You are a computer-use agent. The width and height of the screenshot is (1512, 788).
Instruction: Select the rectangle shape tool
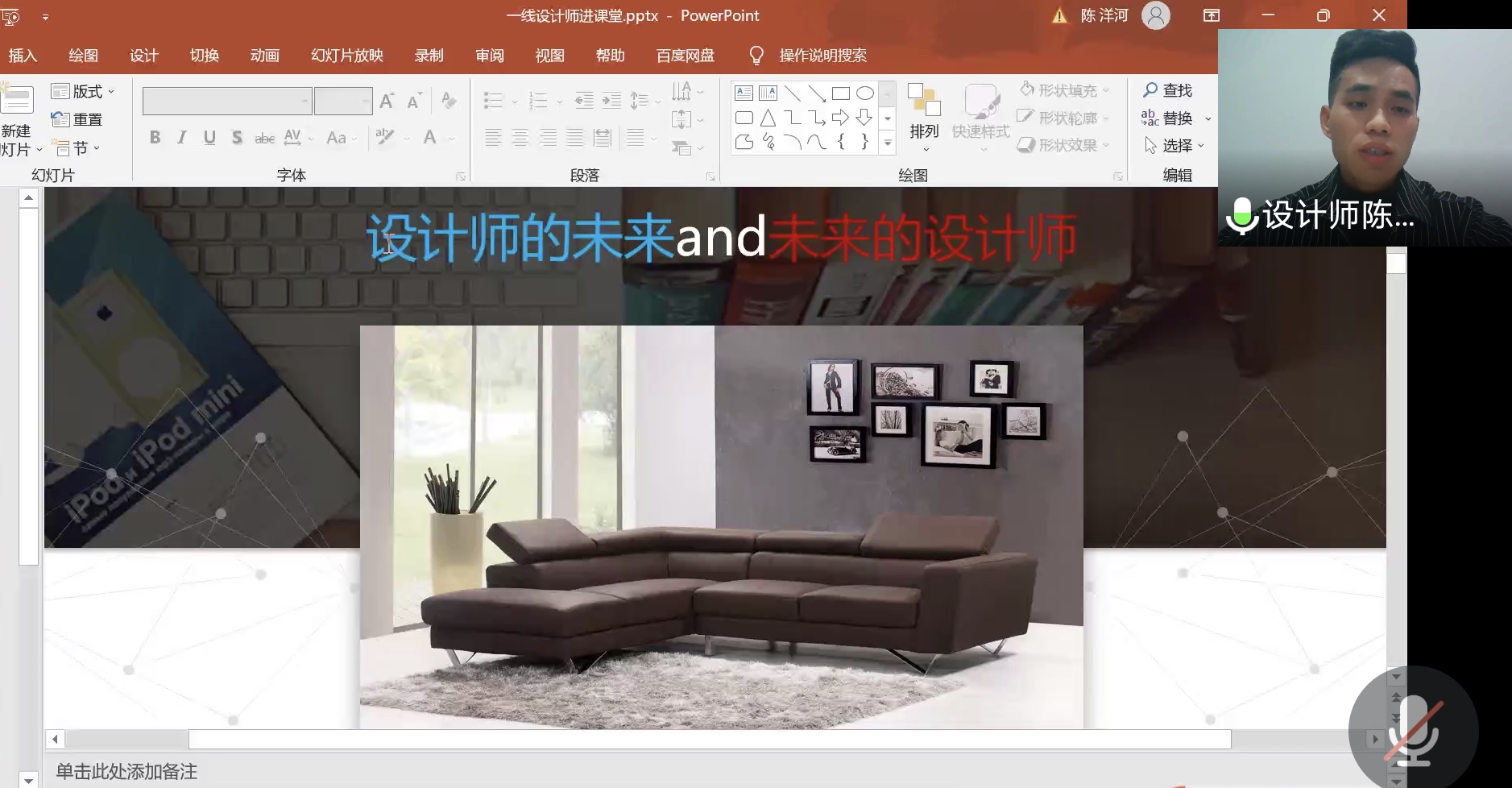pos(840,93)
